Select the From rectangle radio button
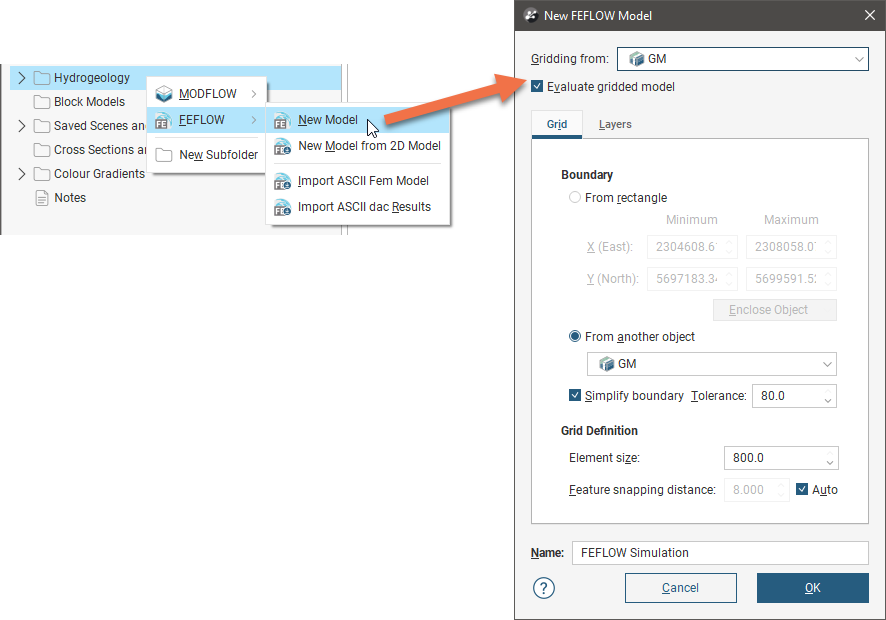Viewport: 886px width, 620px height. click(575, 198)
